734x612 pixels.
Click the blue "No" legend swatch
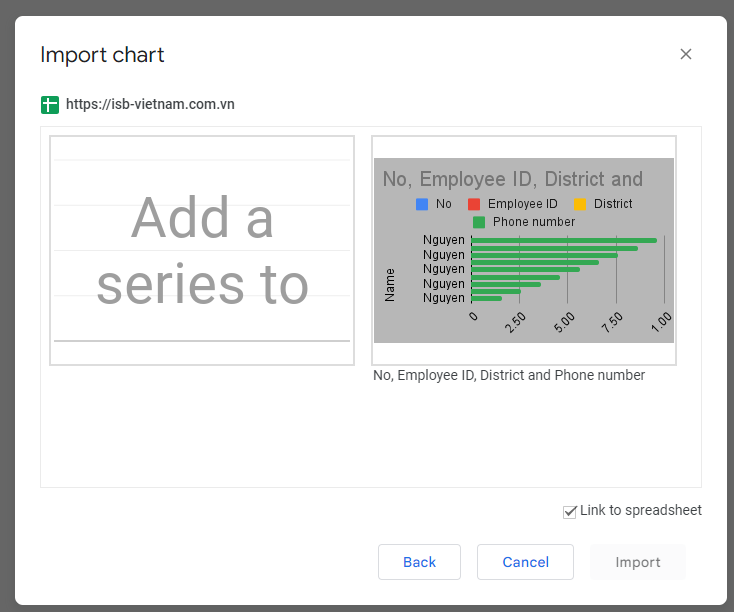(x=422, y=204)
